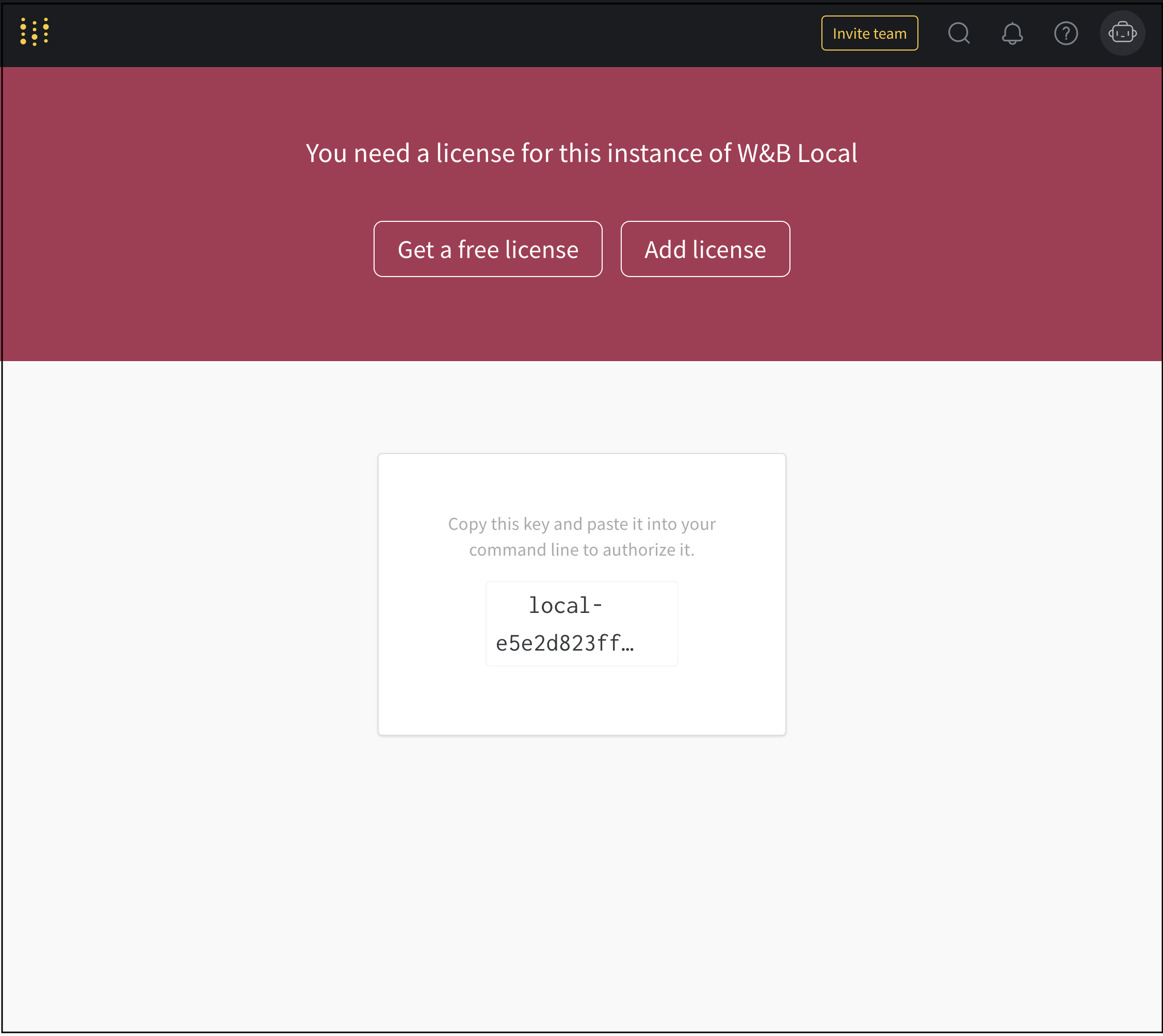Click the "command line to authorize it." text
1163x1036 pixels.
[x=581, y=550]
